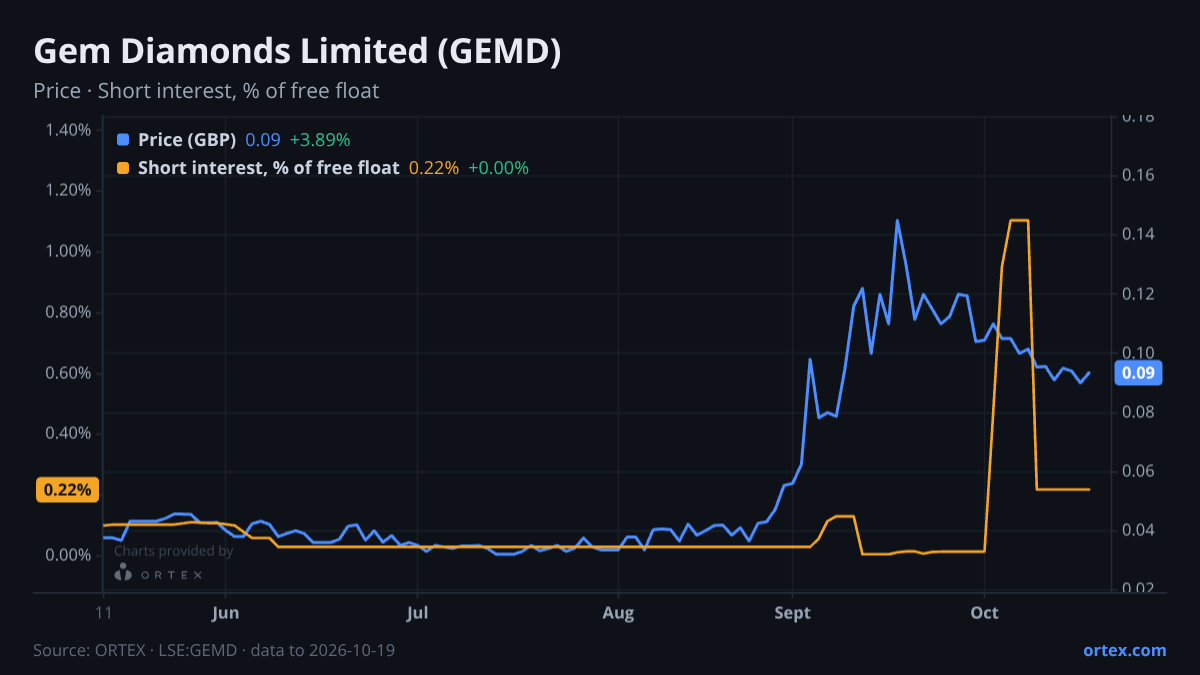Click the subtitle Price · Short interest, % of free float
This screenshot has width=1200, height=675.
click(206, 91)
